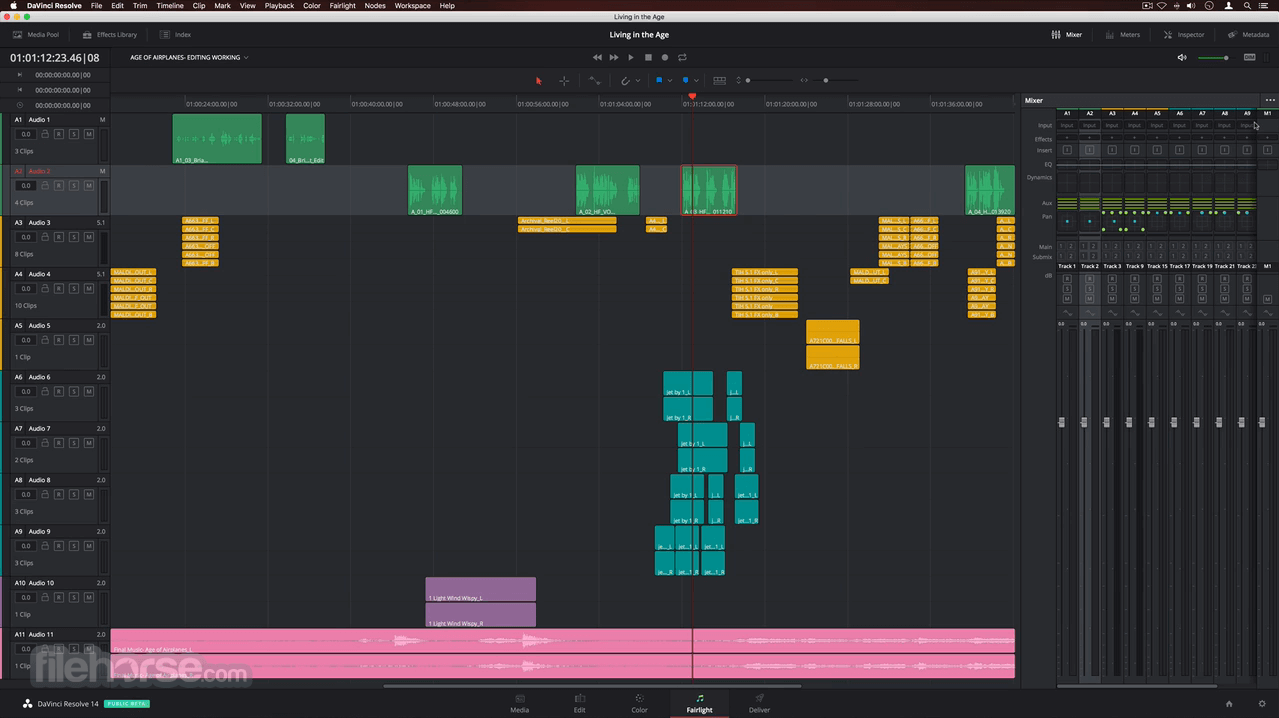Switch to the Edit page

click(579, 703)
